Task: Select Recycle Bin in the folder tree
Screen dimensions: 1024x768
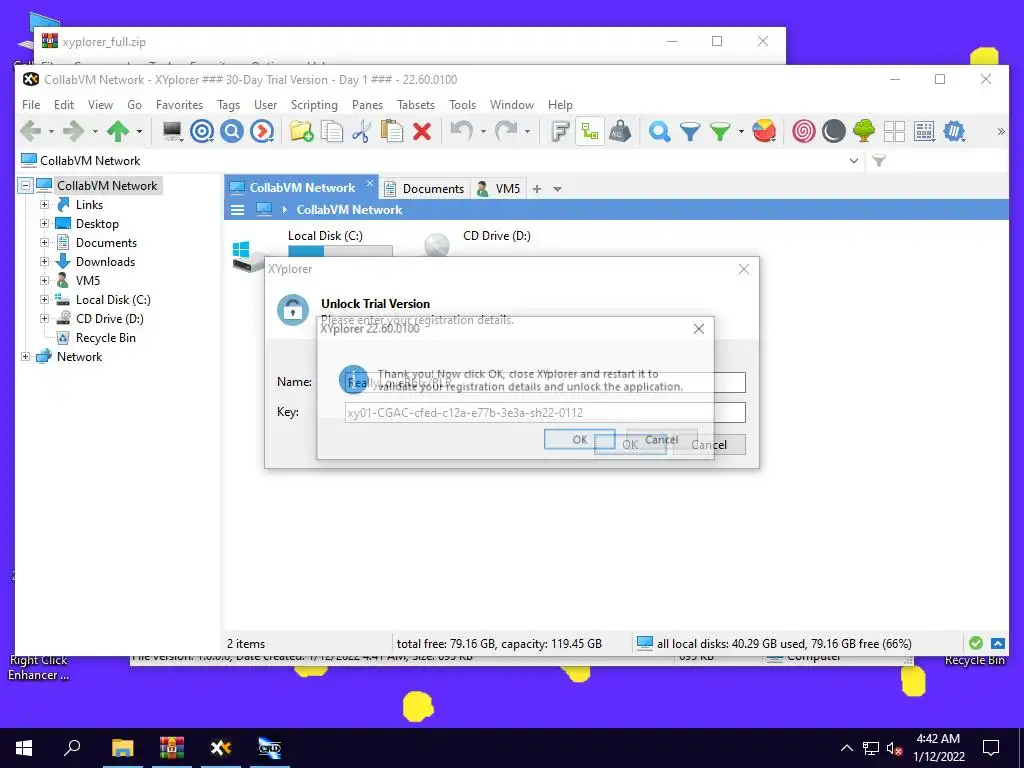Action: point(105,338)
